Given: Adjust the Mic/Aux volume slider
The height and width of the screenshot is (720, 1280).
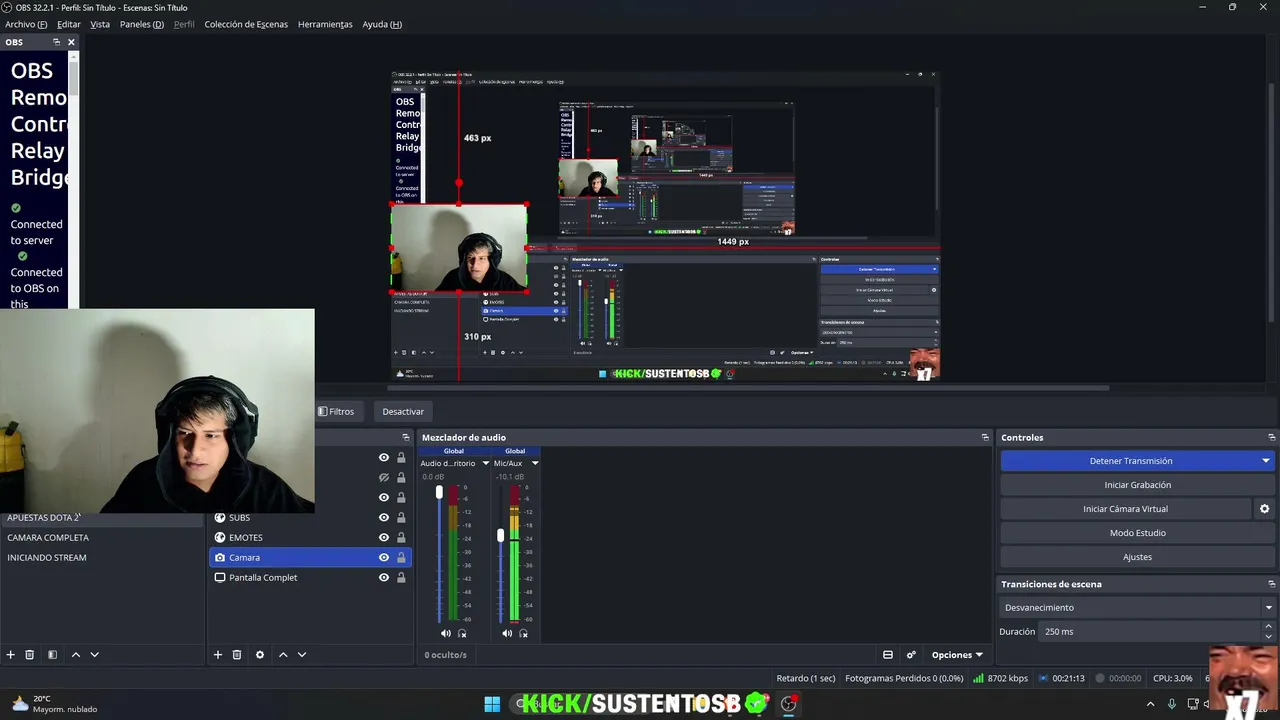Looking at the screenshot, I should tap(500, 536).
